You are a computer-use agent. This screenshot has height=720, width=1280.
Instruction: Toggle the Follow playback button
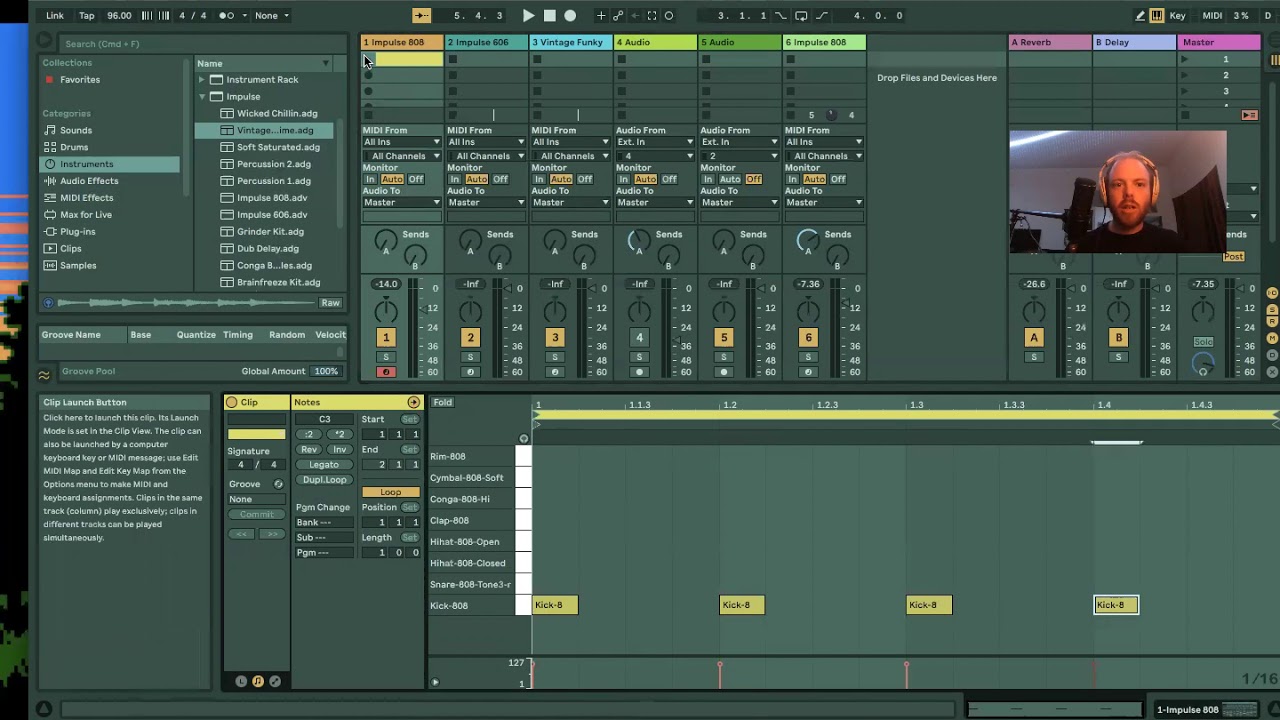click(x=421, y=15)
